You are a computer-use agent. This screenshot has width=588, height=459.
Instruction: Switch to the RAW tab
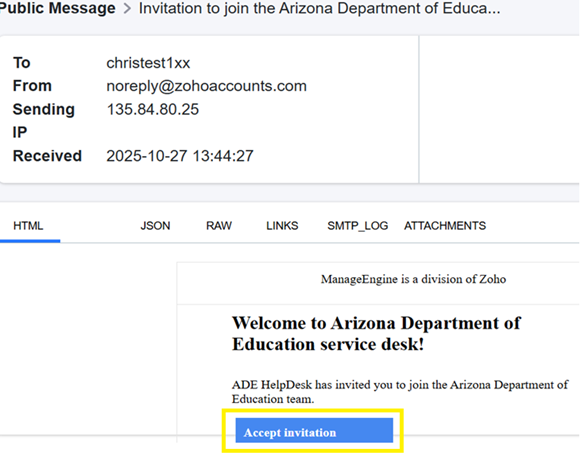[219, 226]
